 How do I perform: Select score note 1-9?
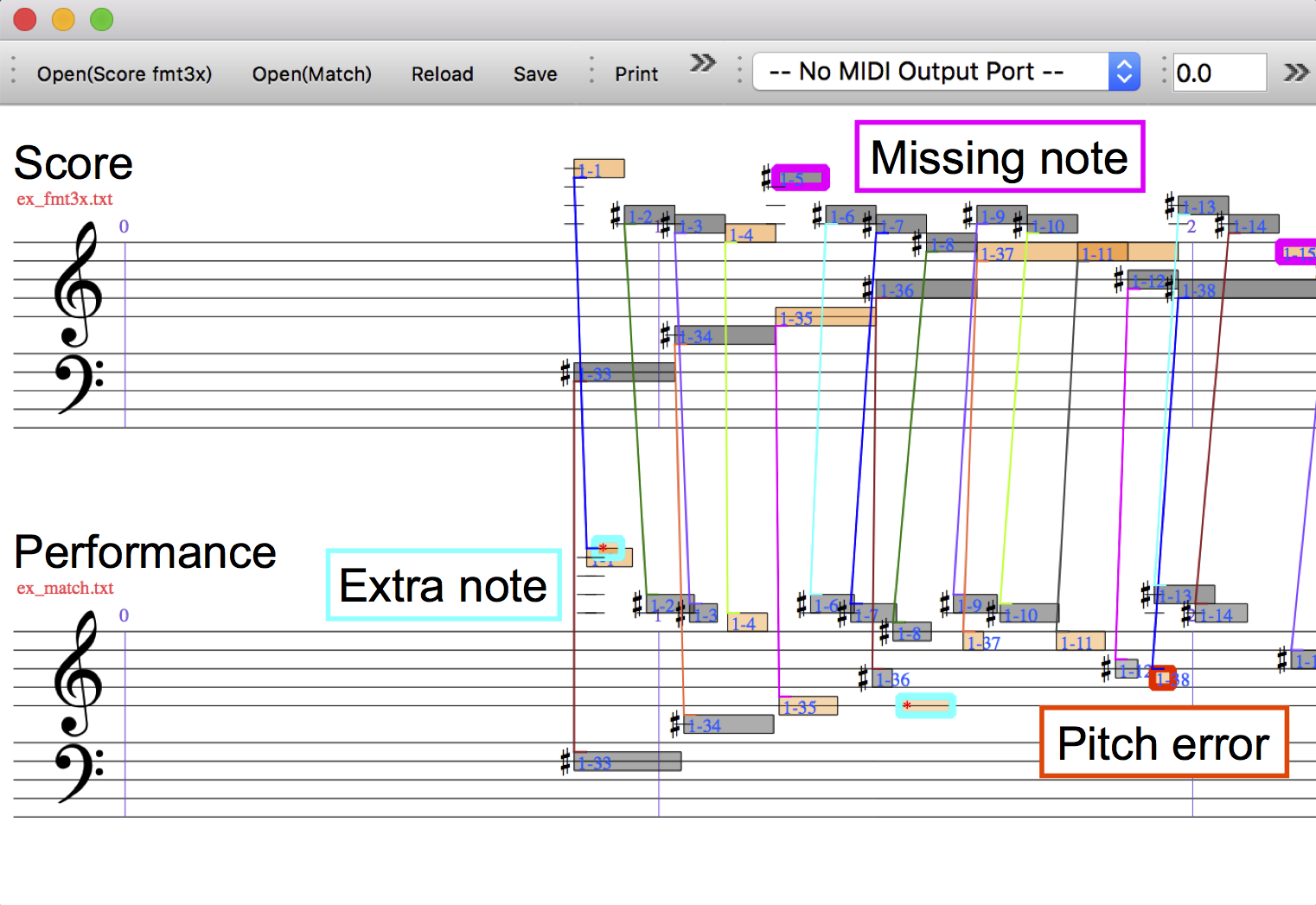1001,215
